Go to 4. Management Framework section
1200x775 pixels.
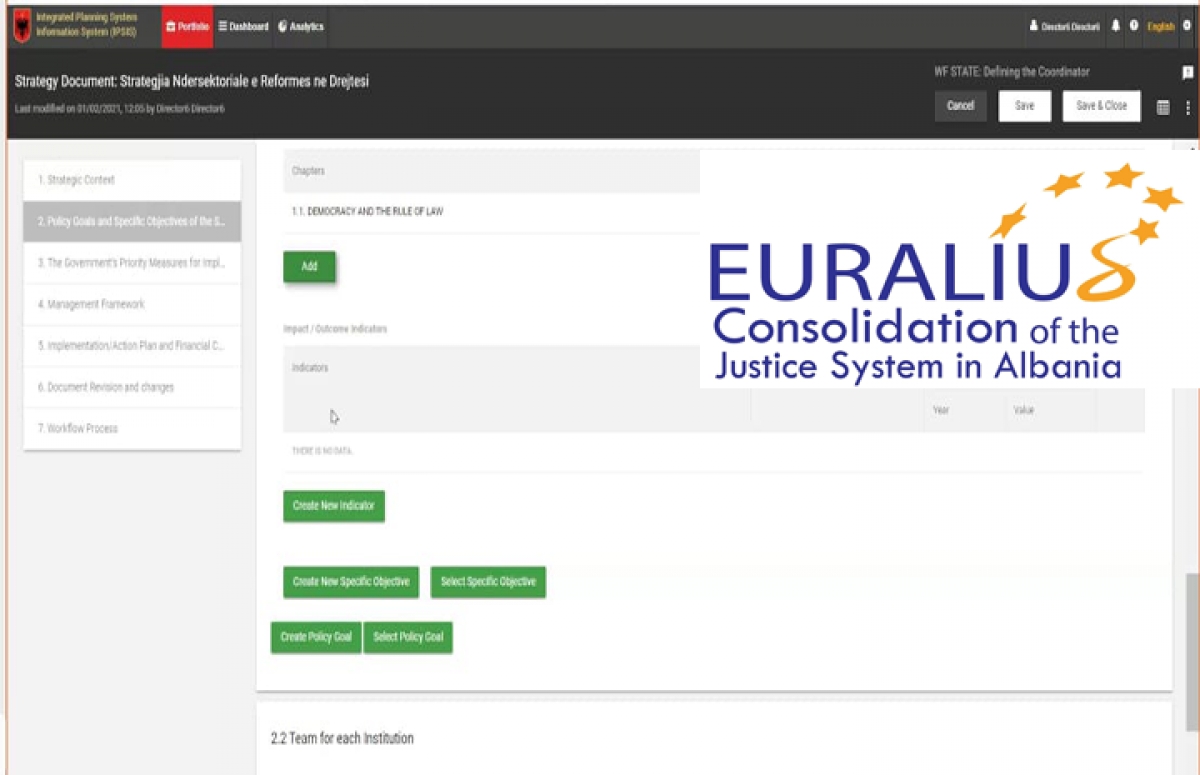(x=132, y=304)
